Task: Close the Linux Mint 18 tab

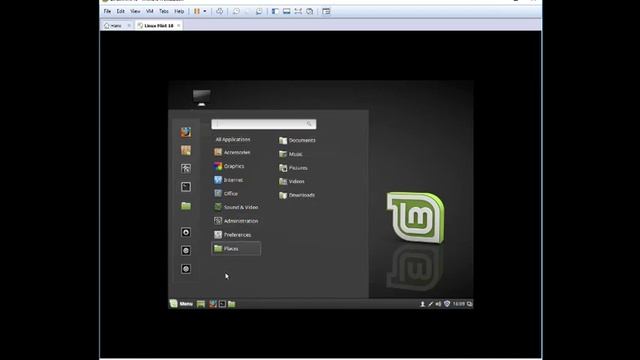Action: tap(178, 26)
